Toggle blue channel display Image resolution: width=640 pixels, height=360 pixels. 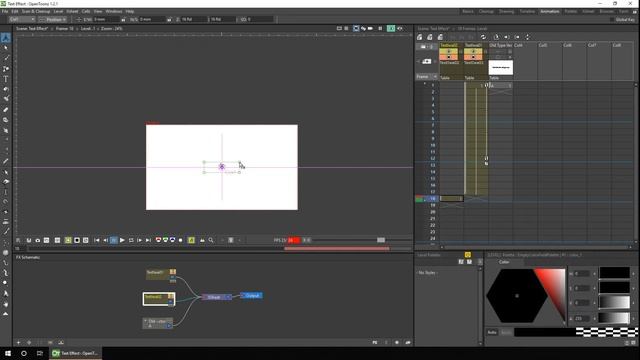pyautogui.click(x=173, y=240)
